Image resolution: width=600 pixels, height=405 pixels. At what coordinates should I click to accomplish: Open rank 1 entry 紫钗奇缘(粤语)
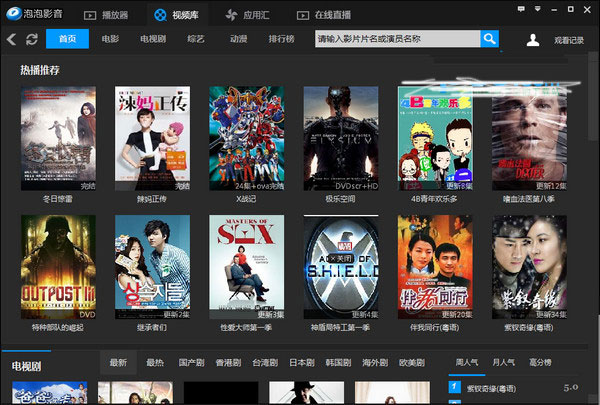click(491, 389)
